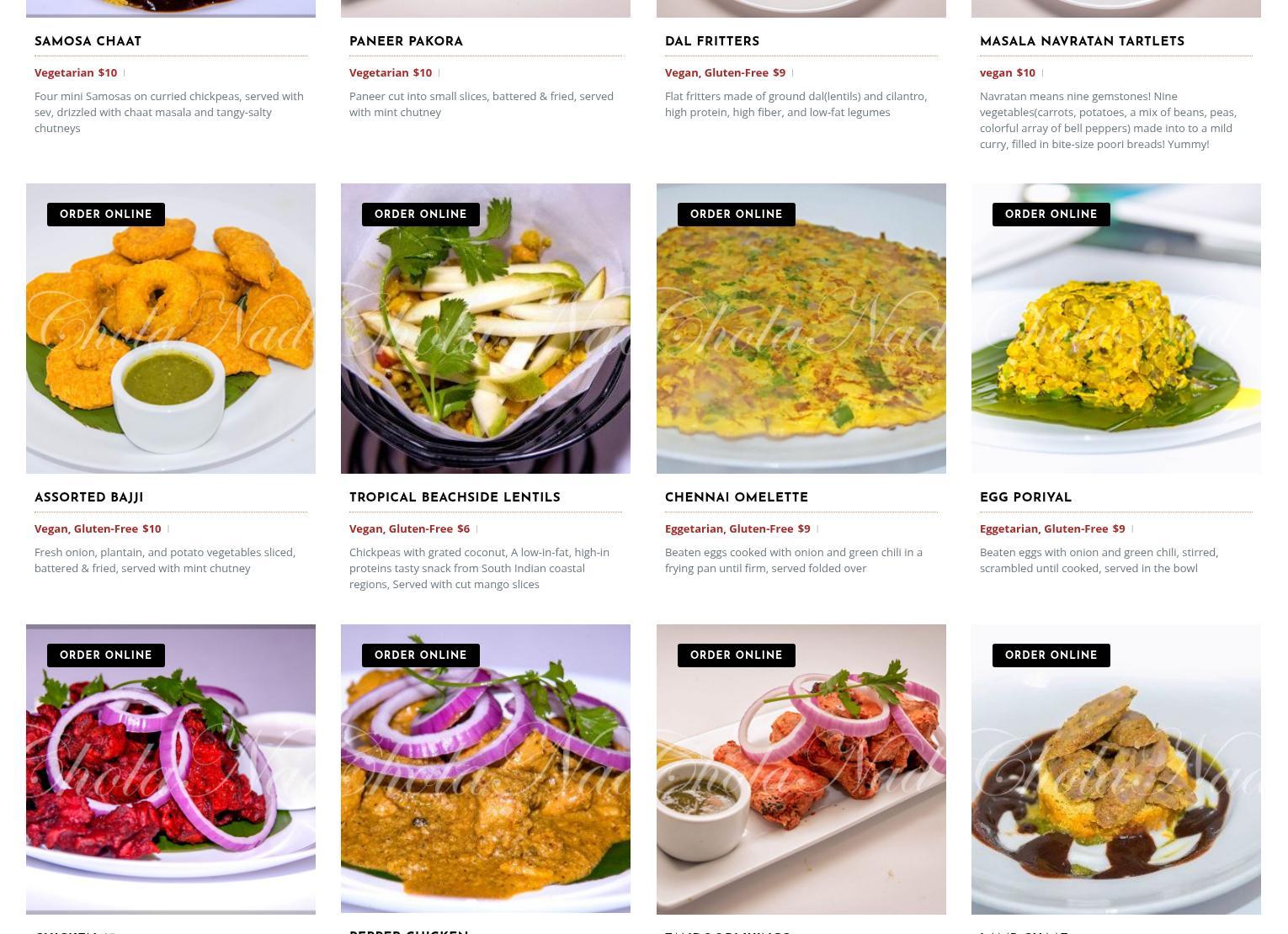
Task: Open the Paneer Pakora title
Action: (406, 42)
